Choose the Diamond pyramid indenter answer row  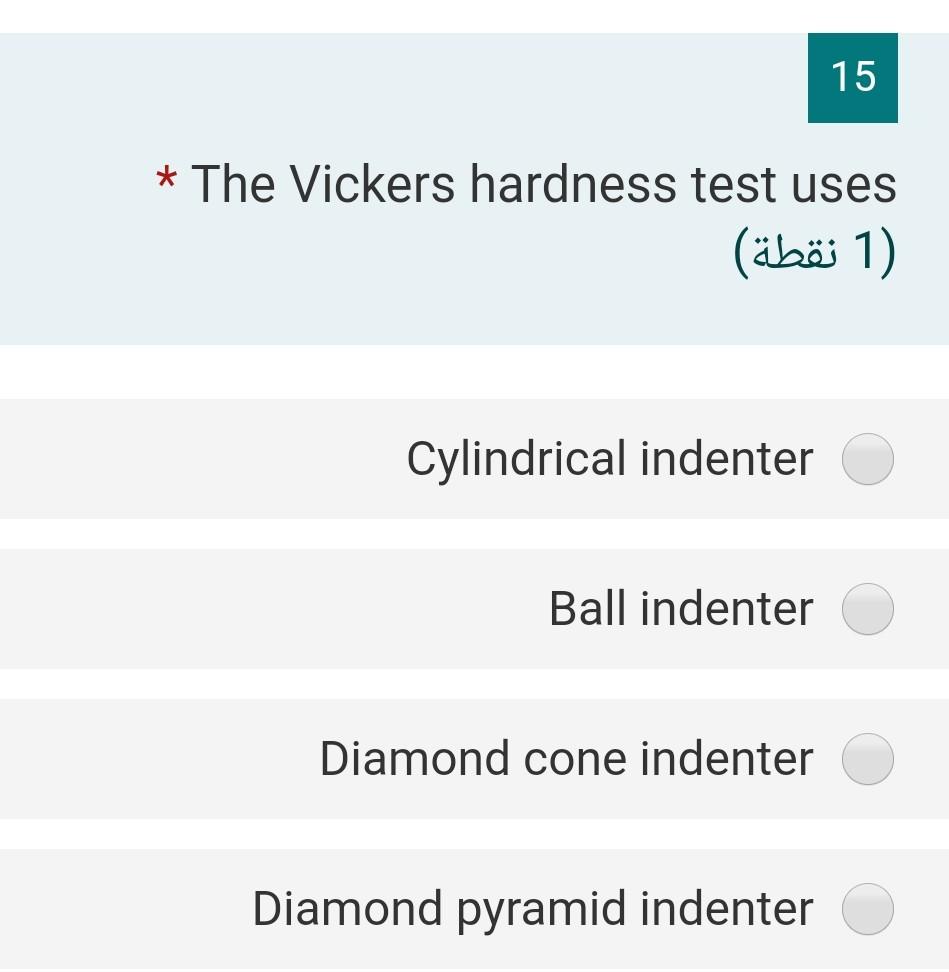(475, 909)
